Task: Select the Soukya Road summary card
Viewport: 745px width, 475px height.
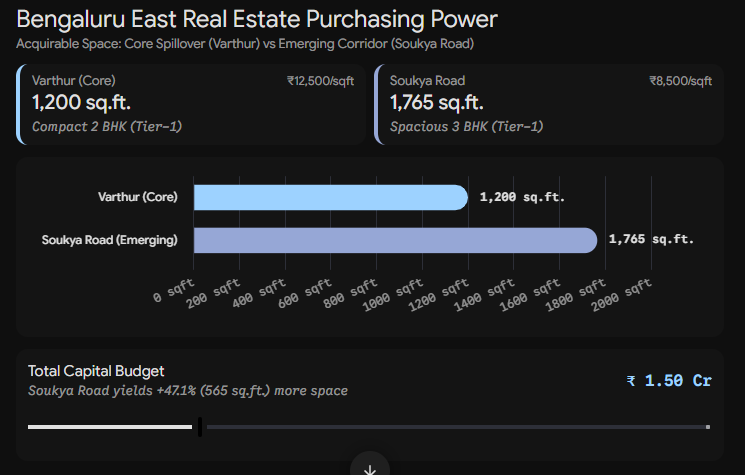Action: point(549,104)
